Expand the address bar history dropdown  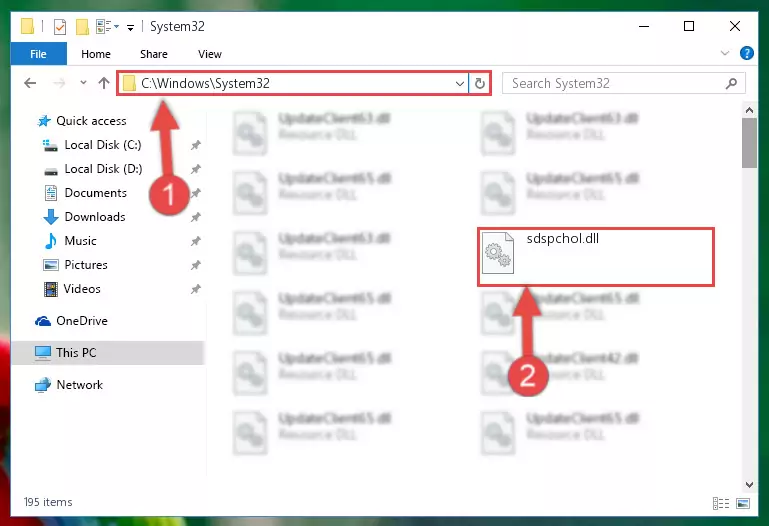(x=460, y=84)
